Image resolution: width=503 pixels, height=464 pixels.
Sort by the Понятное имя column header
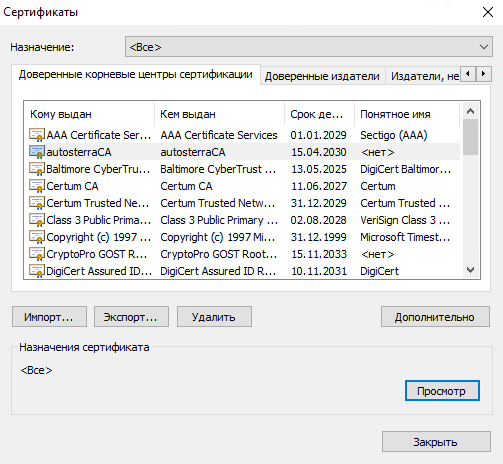407,114
